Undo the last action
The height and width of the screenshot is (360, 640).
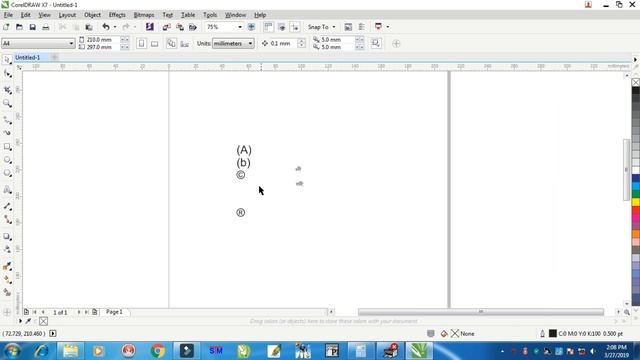pos(106,27)
